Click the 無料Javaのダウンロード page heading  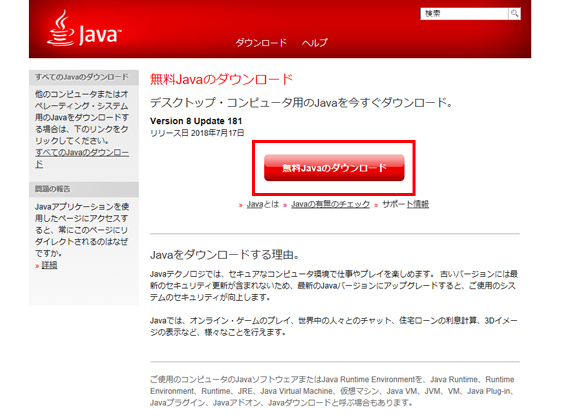[221, 79]
